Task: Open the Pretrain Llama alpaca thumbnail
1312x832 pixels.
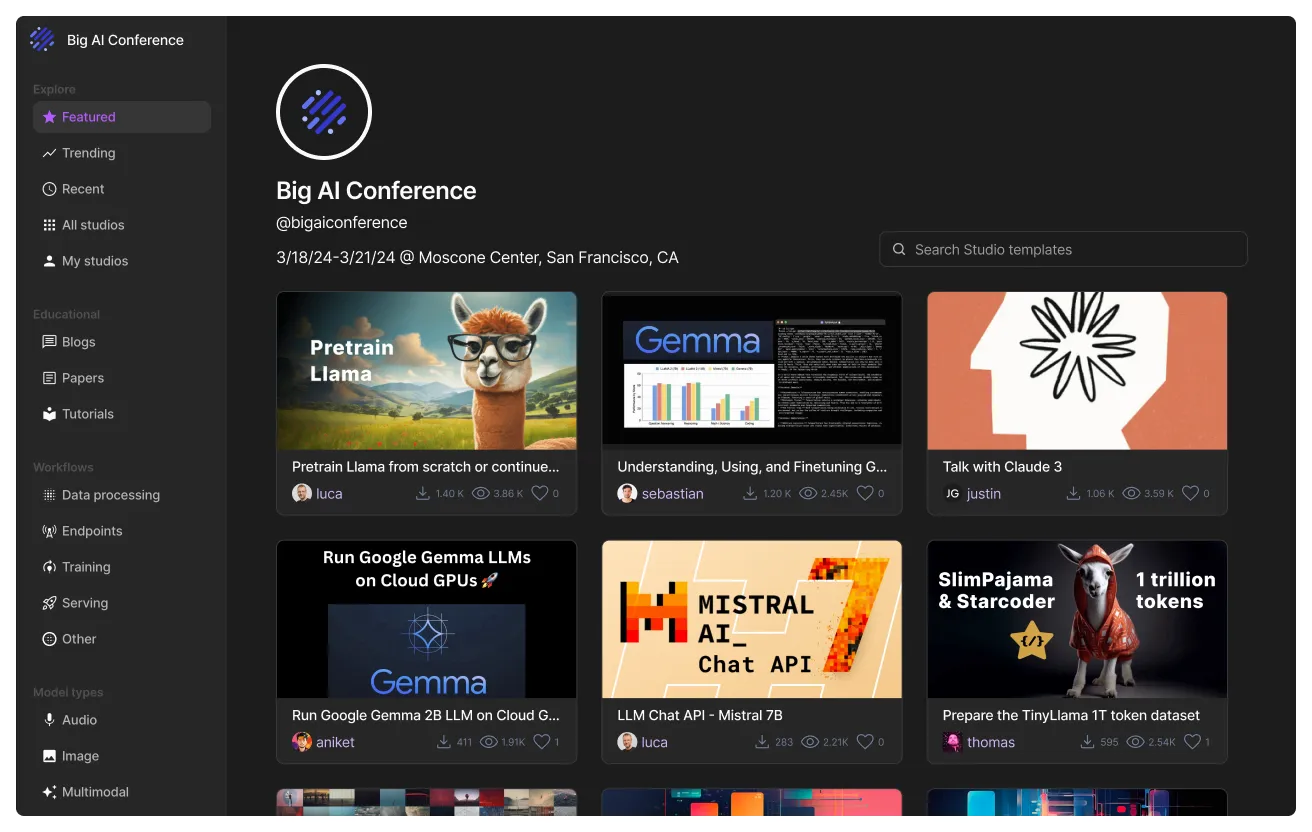Action: point(427,371)
